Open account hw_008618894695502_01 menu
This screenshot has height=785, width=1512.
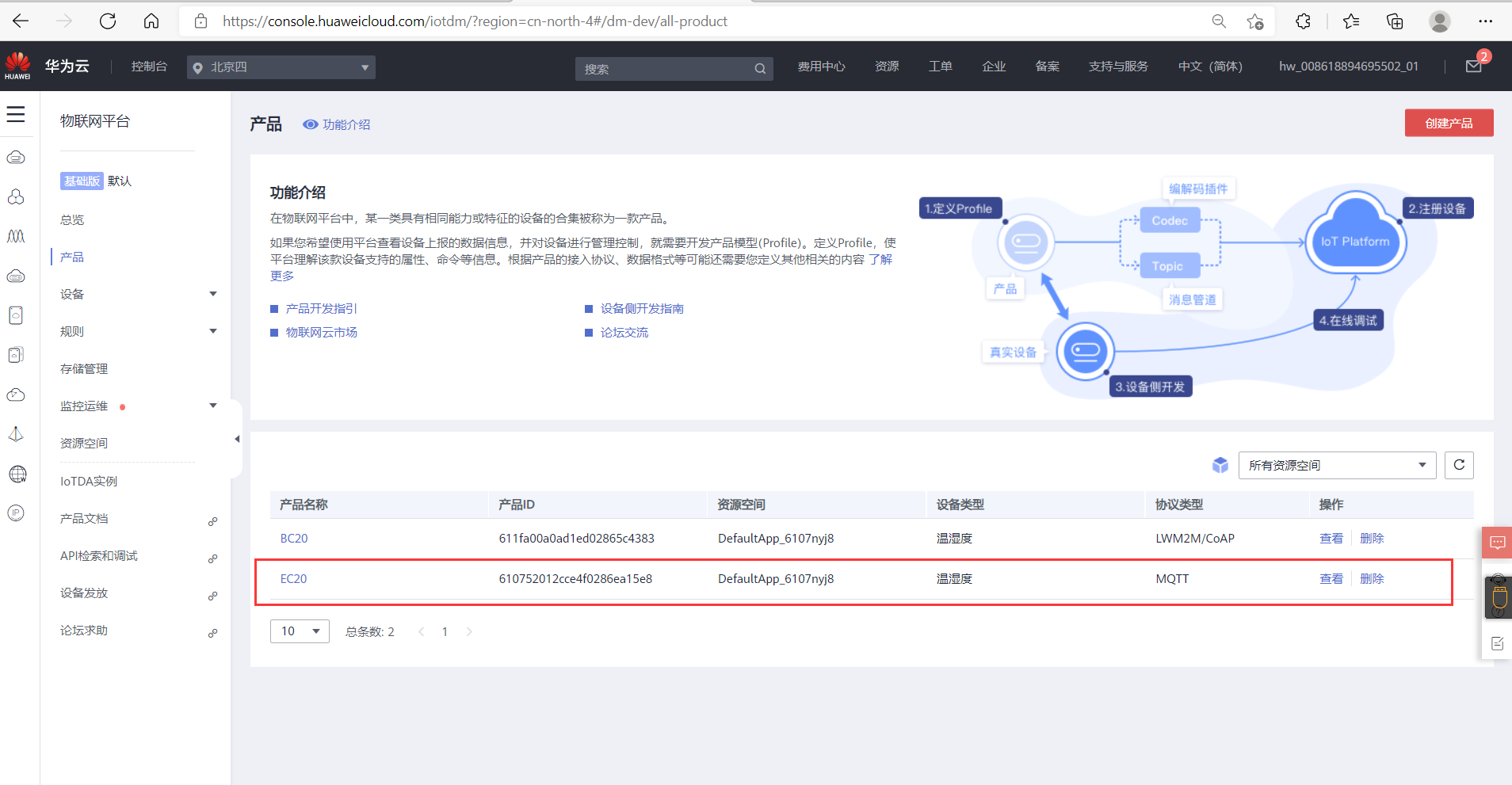pos(1348,67)
